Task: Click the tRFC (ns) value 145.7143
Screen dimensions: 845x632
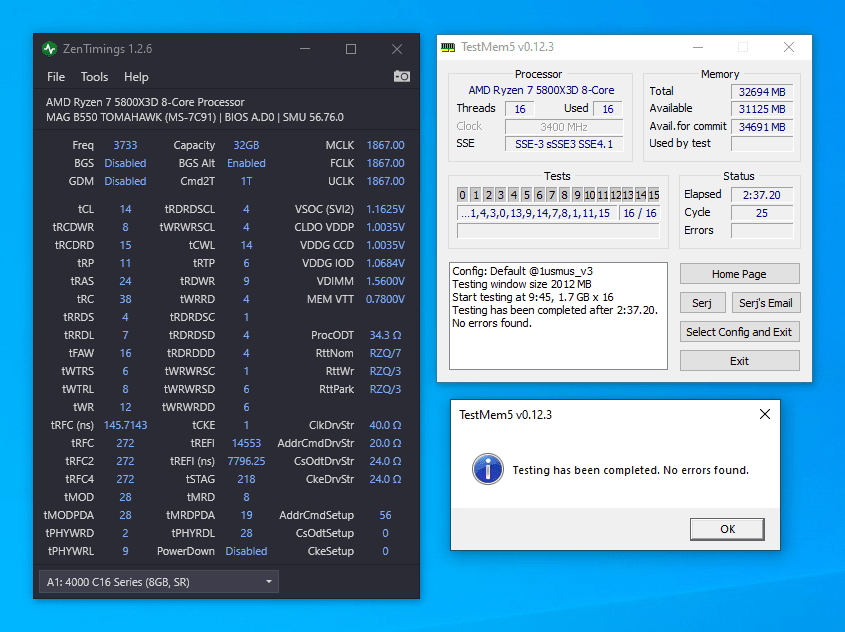Action: pyautogui.click(x=125, y=426)
